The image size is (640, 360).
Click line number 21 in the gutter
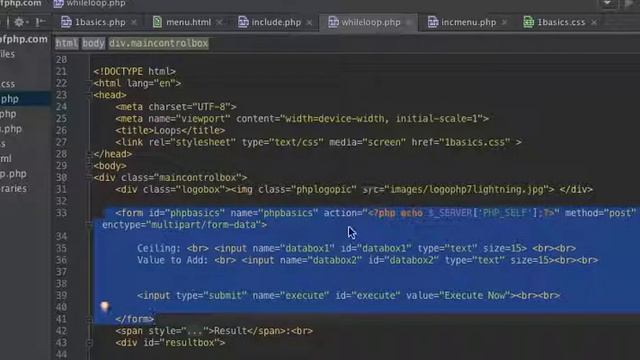(61, 71)
